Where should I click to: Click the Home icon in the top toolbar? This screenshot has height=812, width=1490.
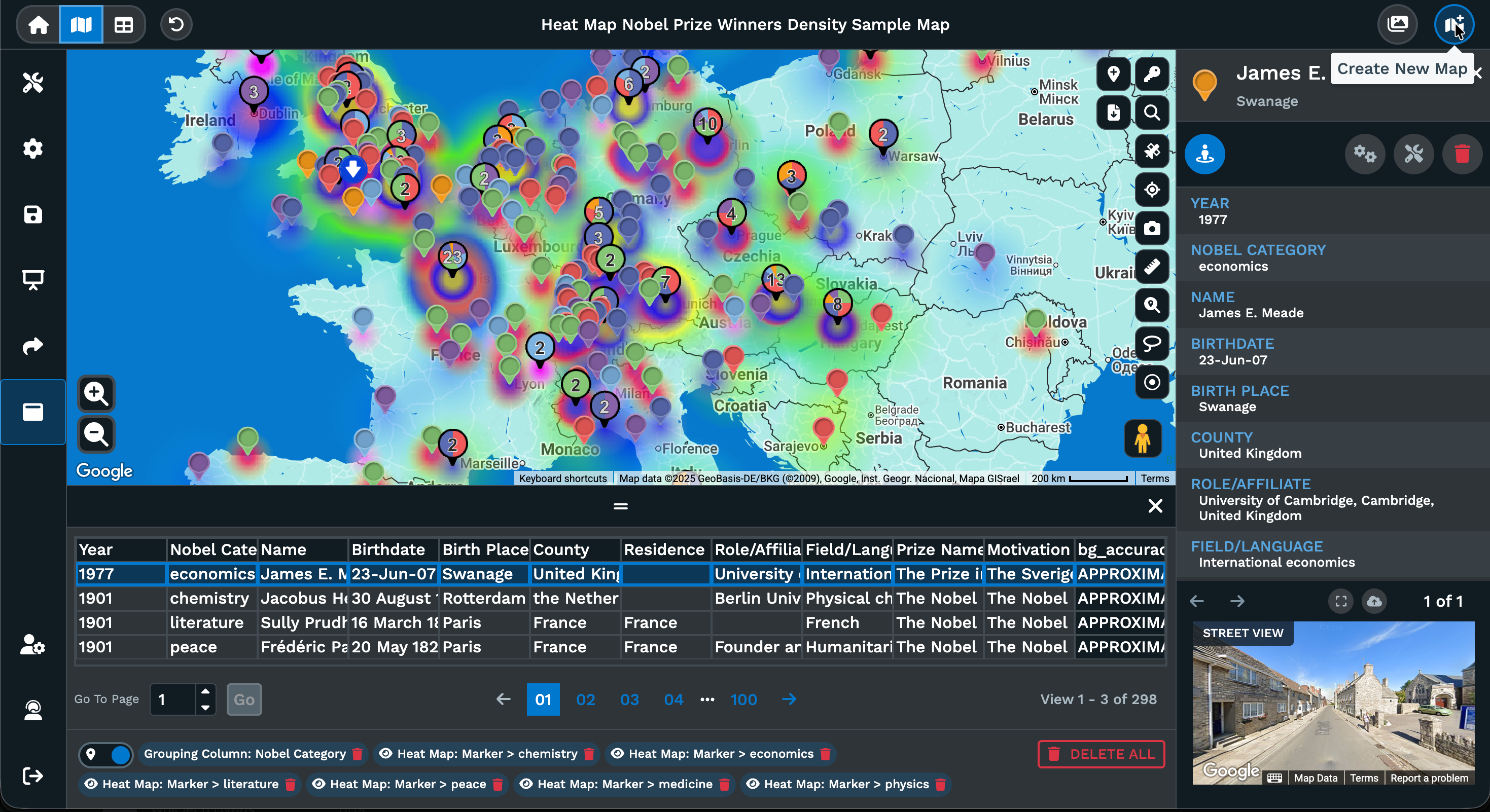tap(37, 24)
